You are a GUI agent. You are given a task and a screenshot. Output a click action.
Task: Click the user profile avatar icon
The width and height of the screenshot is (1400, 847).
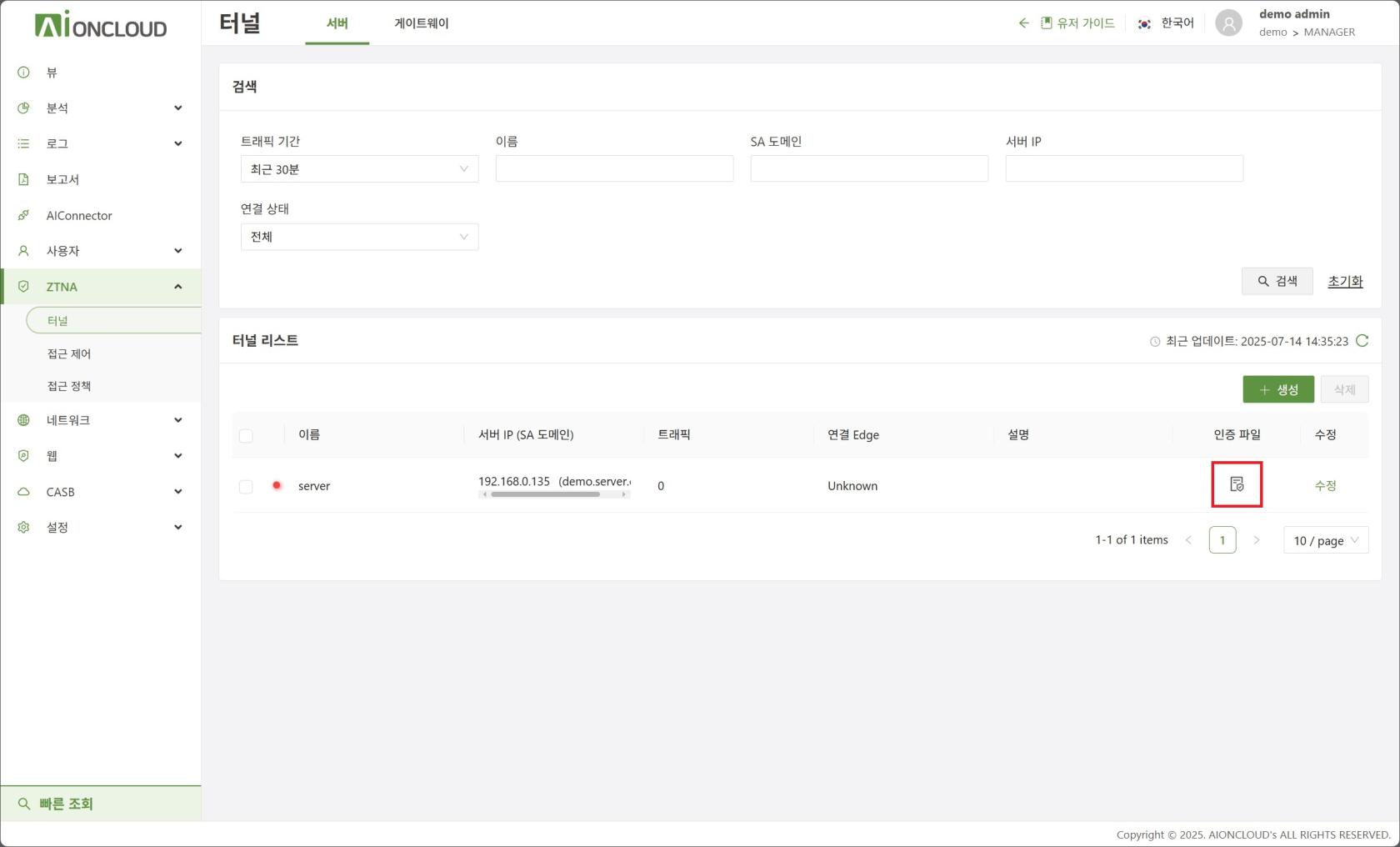[1228, 23]
